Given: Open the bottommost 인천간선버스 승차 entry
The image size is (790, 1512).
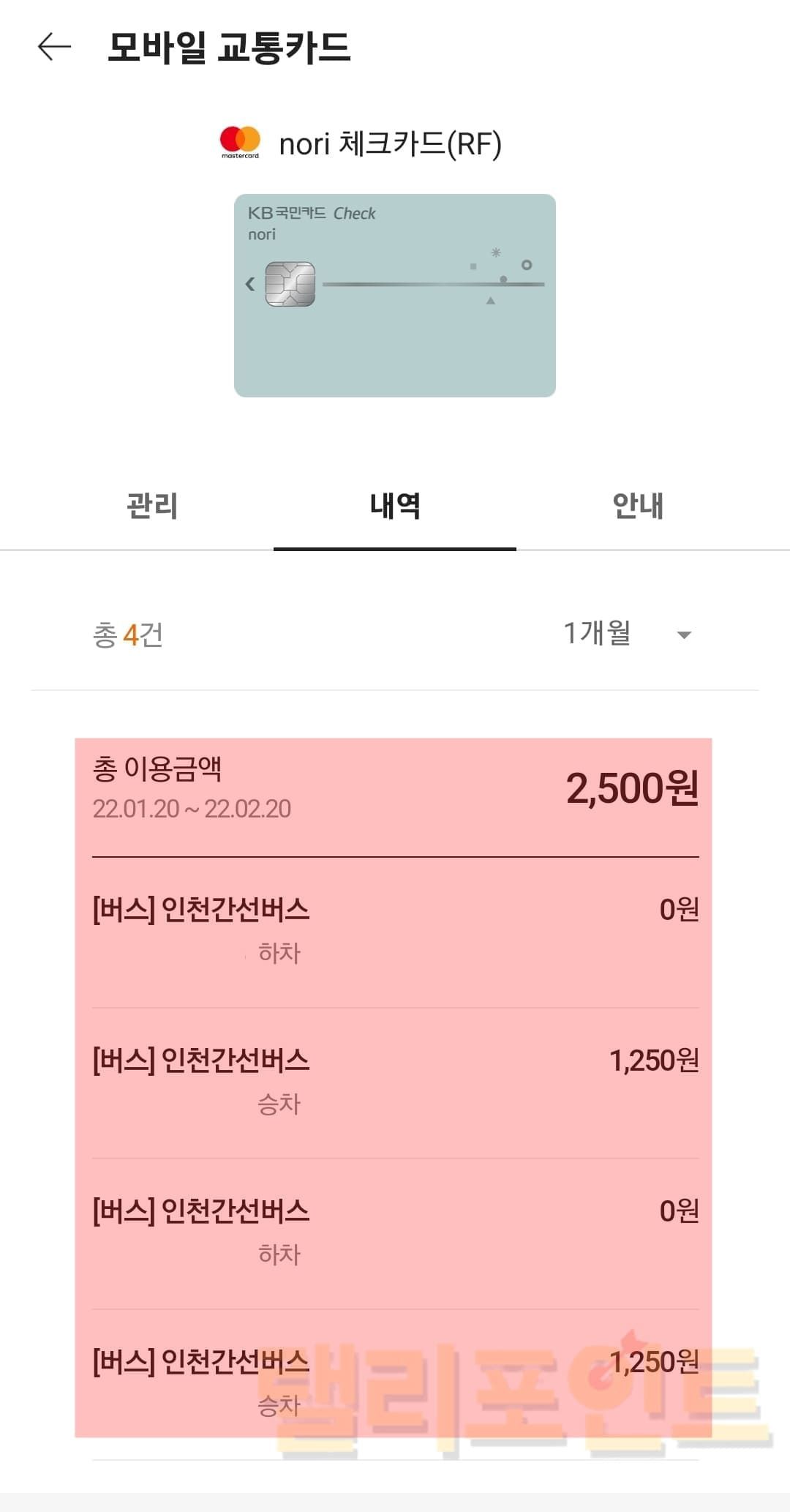Looking at the screenshot, I should coord(395,1382).
